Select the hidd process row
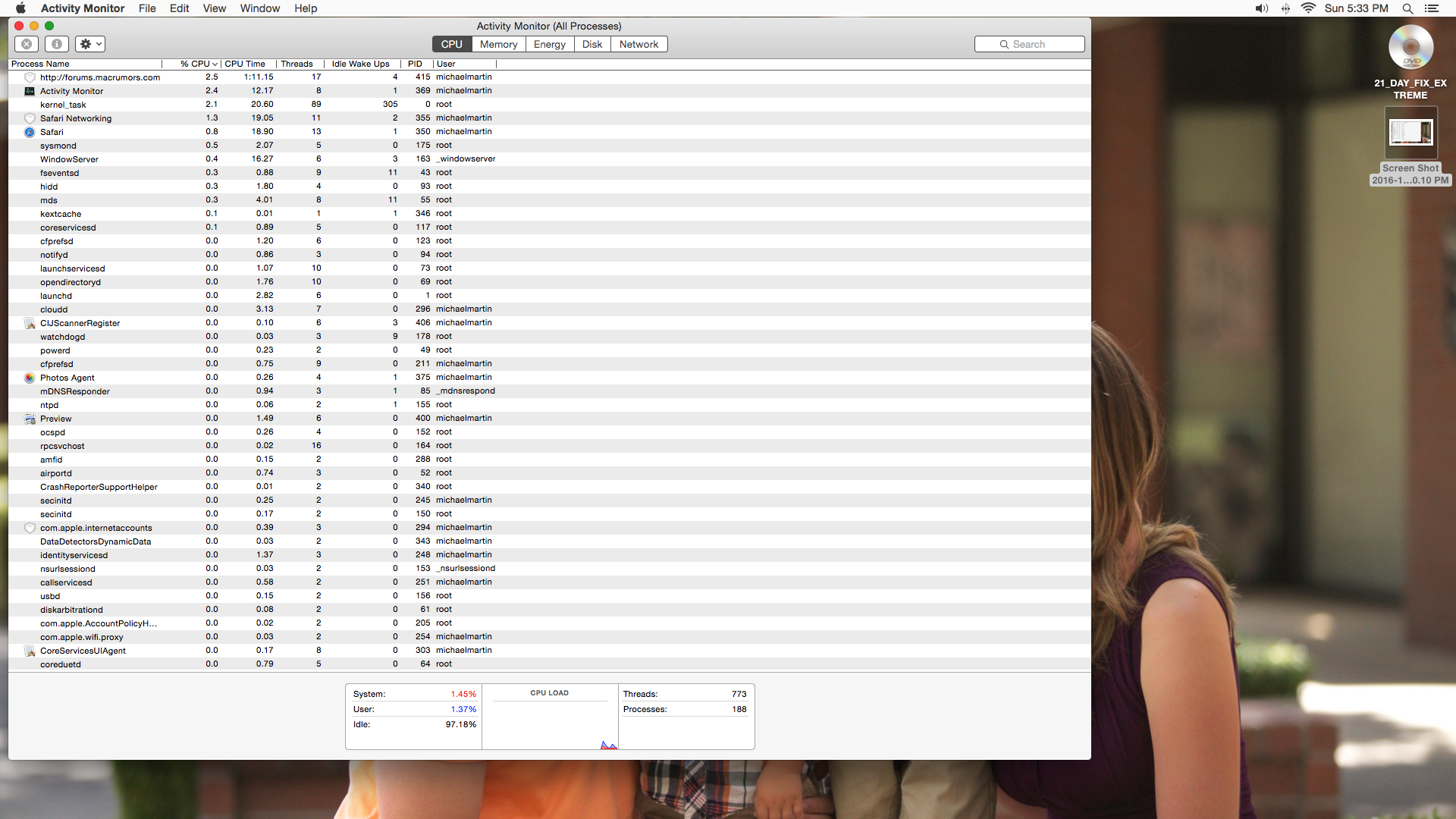The width and height of the screenshot is (1456, 819). click(x=550, y=187)
